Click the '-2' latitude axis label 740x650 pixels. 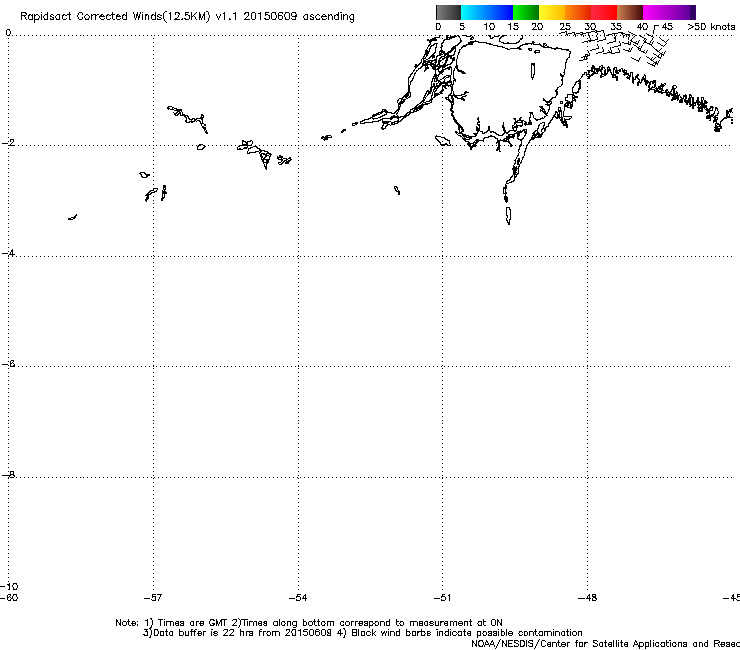(8, 143)
